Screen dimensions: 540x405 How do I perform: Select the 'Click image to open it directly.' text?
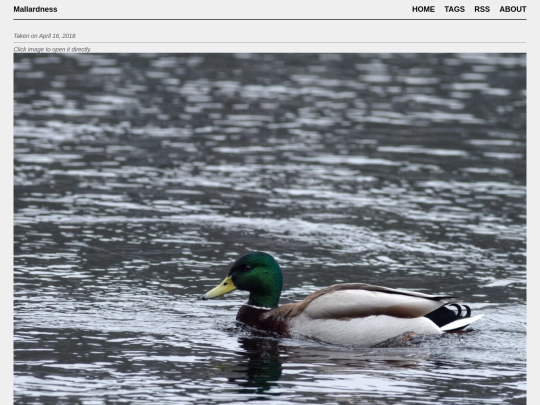point(52,49)
